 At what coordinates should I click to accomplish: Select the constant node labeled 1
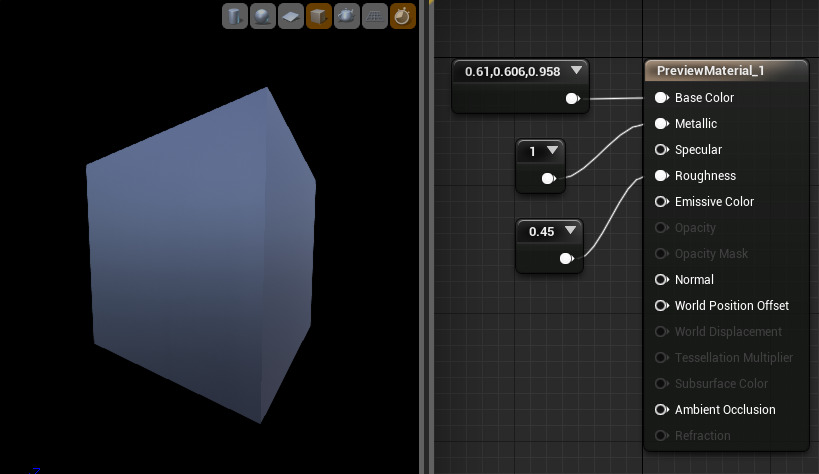(x=540, y=166)
